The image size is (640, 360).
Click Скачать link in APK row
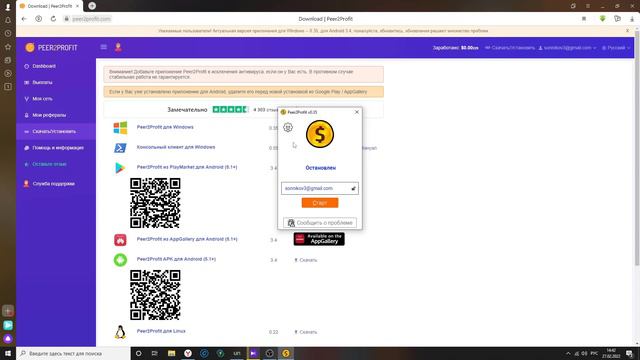[306, 260]
